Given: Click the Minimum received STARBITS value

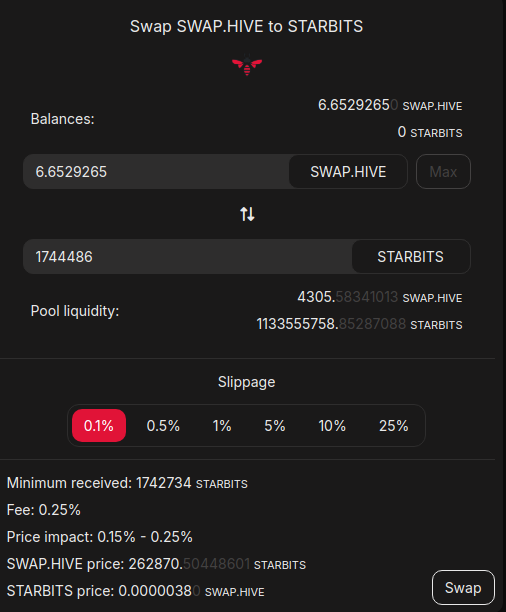Looking at the screenshot, I should (x=192, y=483).
